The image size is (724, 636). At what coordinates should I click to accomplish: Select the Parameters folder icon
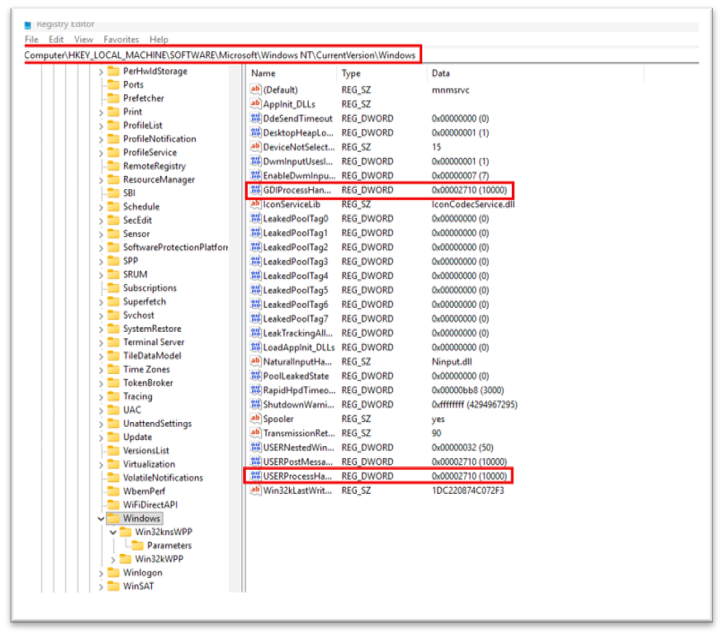click(137, 545)
